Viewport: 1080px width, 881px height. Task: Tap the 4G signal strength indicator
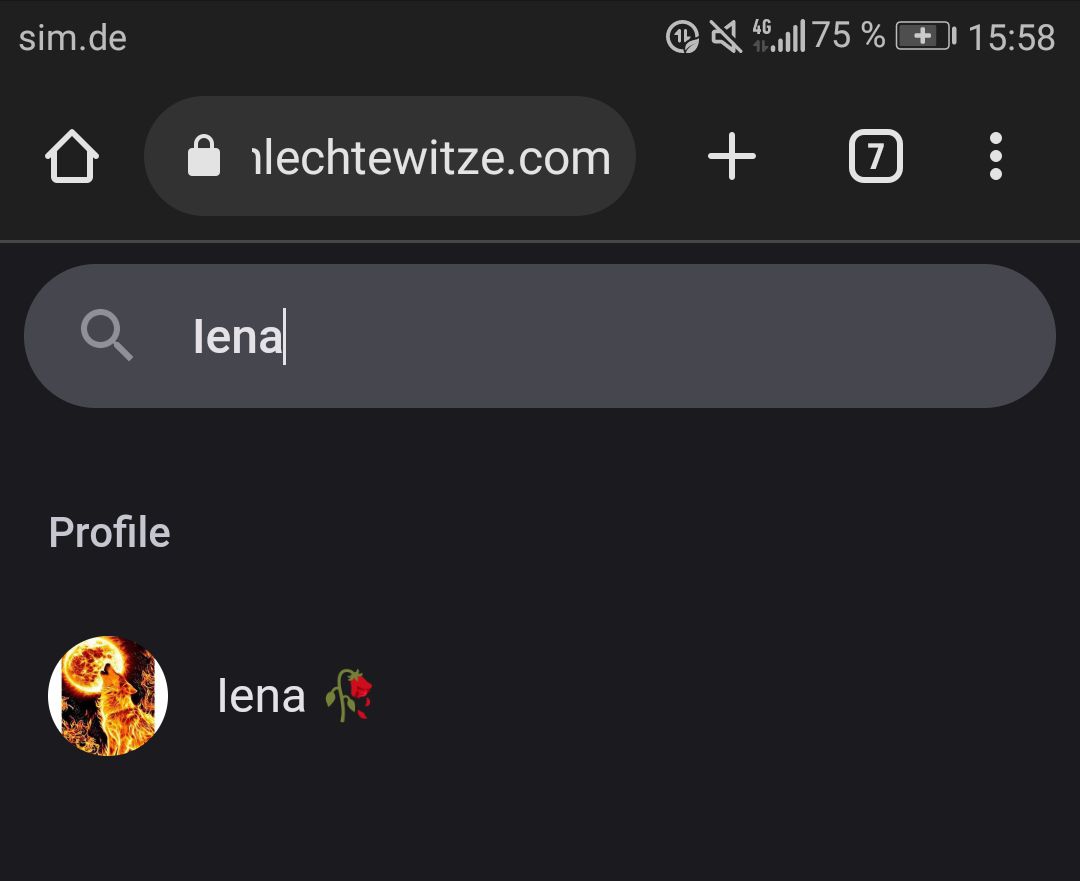tap(779, 38)
